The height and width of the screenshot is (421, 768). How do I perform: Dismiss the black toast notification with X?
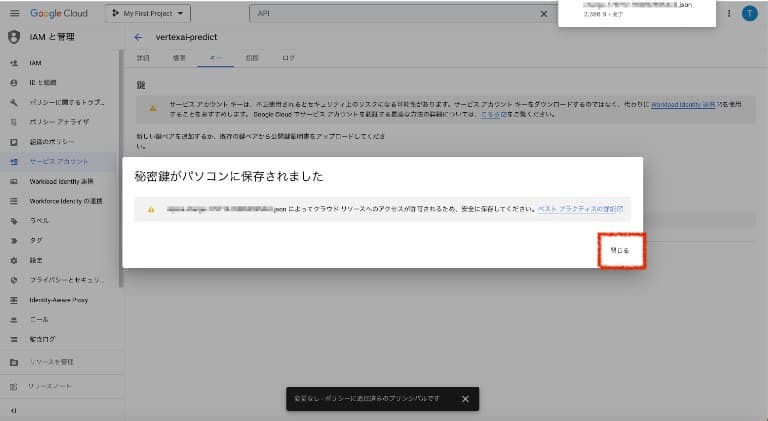[465, 399]
